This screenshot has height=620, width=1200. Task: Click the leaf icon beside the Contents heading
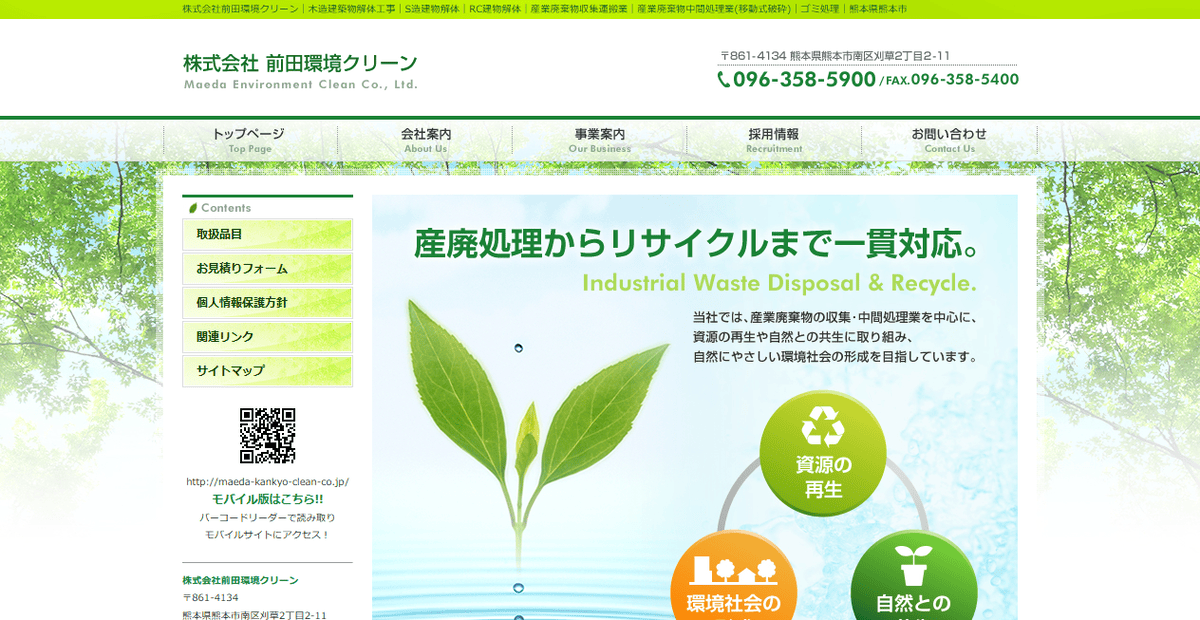tap(192, 206)
